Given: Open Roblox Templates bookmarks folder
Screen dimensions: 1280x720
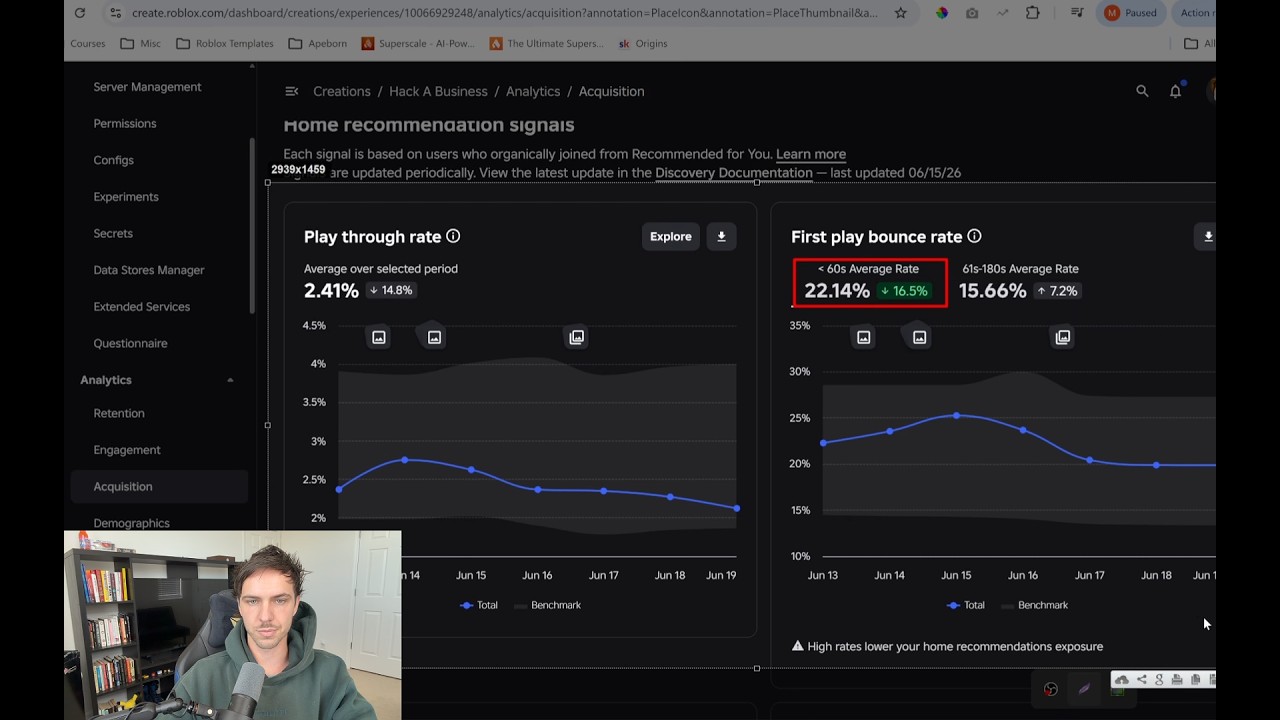Looking at the screenshot, I should 224,43.
